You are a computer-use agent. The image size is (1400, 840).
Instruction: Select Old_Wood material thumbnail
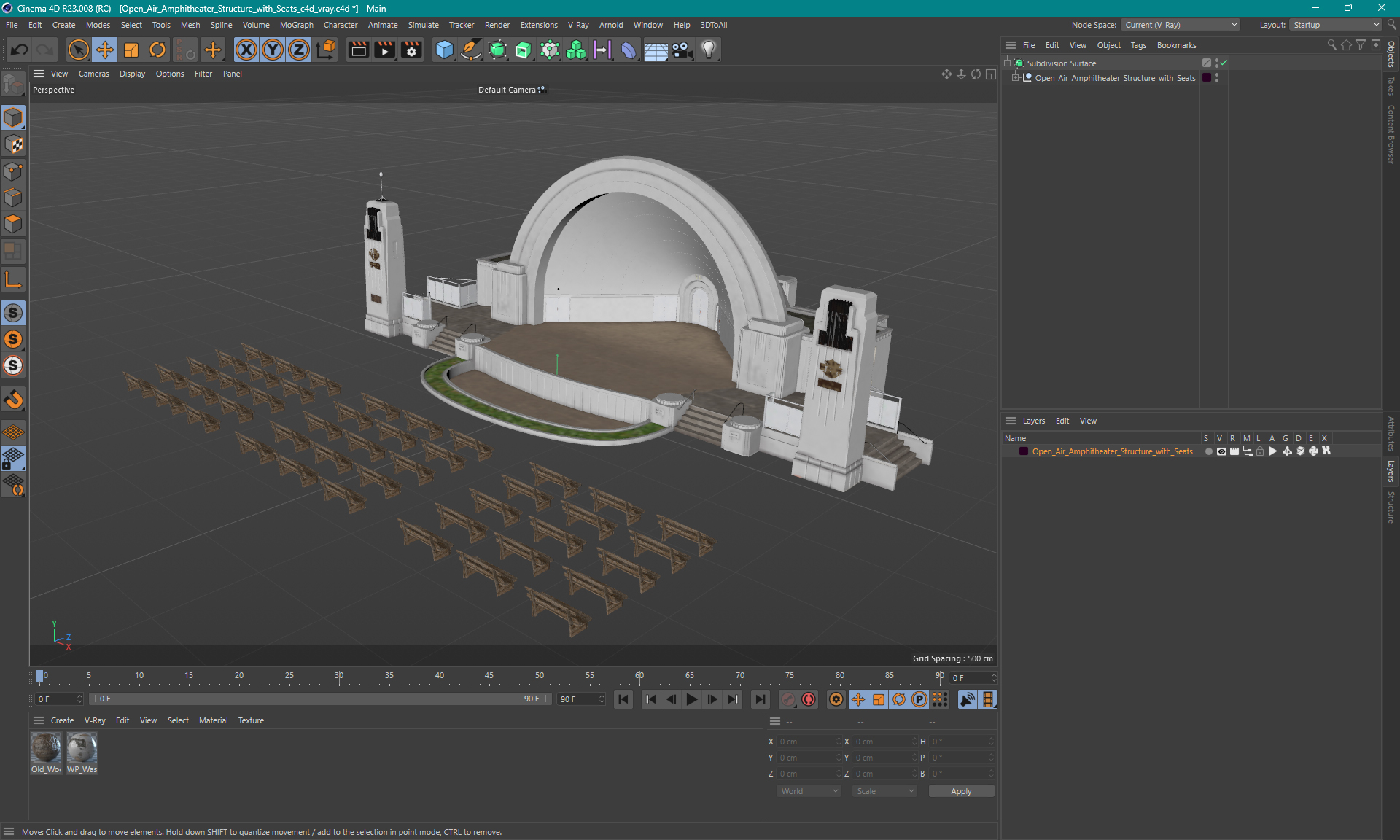click(x=46, y=749)
